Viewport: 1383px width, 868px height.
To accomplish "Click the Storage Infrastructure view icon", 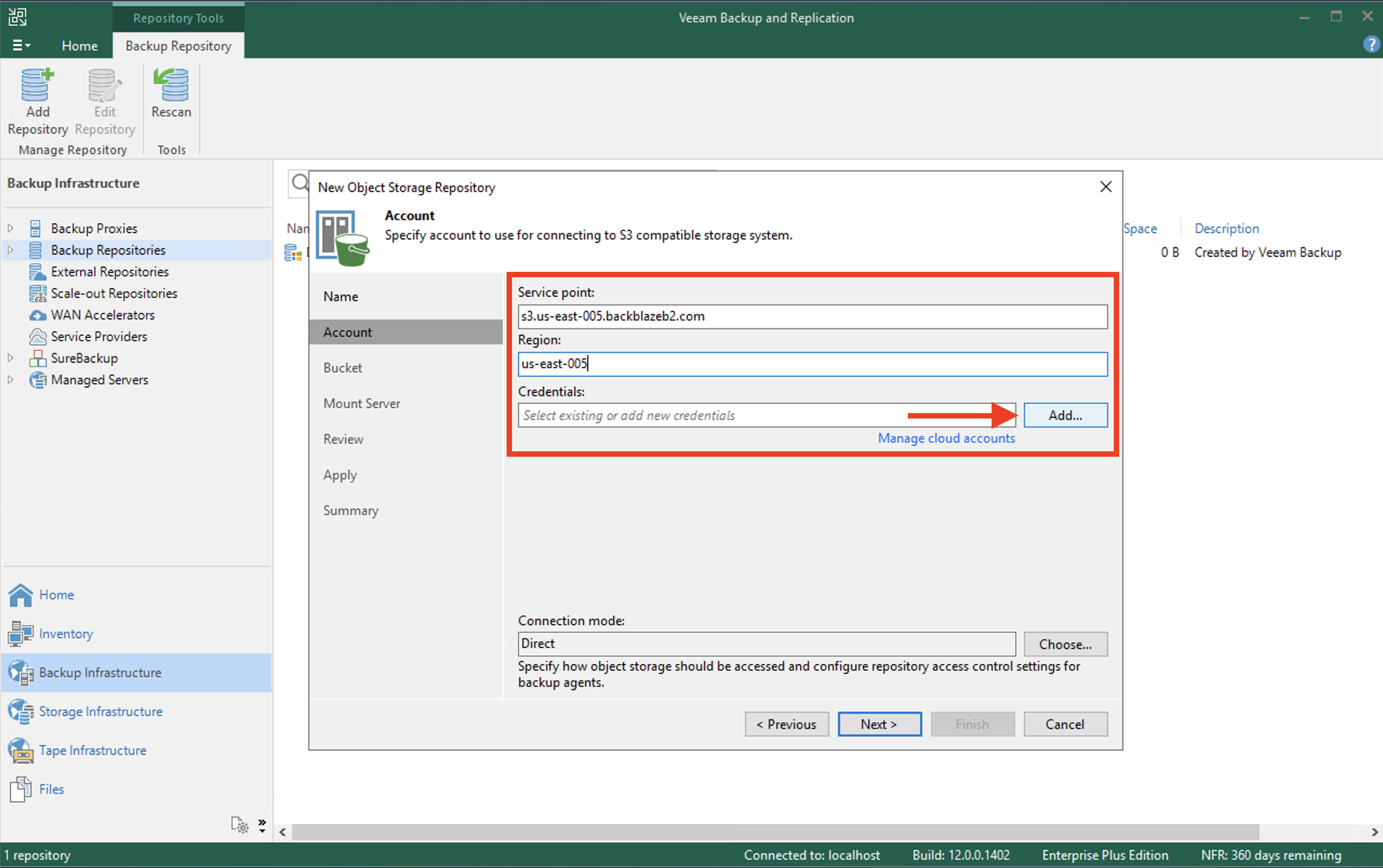I will (x=21, y=711).
